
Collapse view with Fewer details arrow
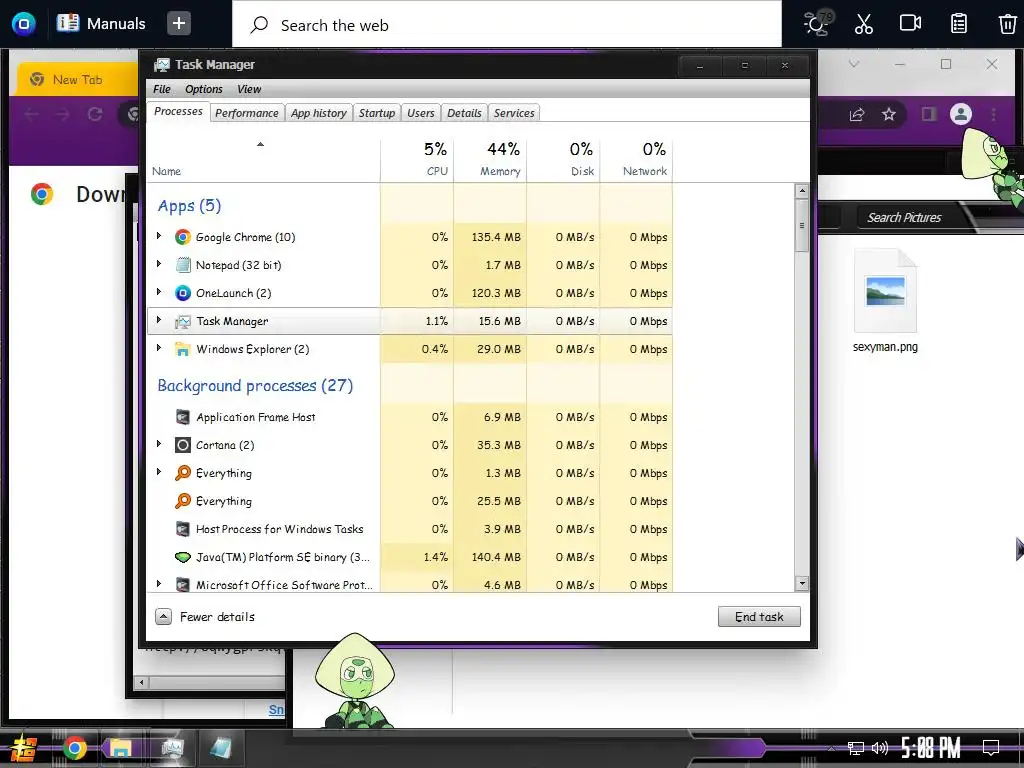163,616
